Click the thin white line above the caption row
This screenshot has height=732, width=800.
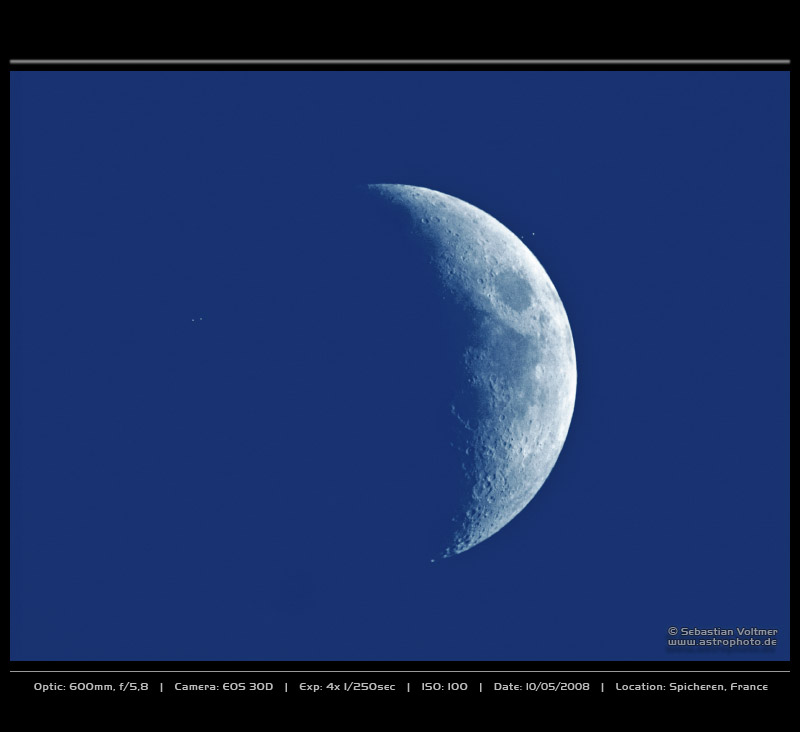point(400,671)
